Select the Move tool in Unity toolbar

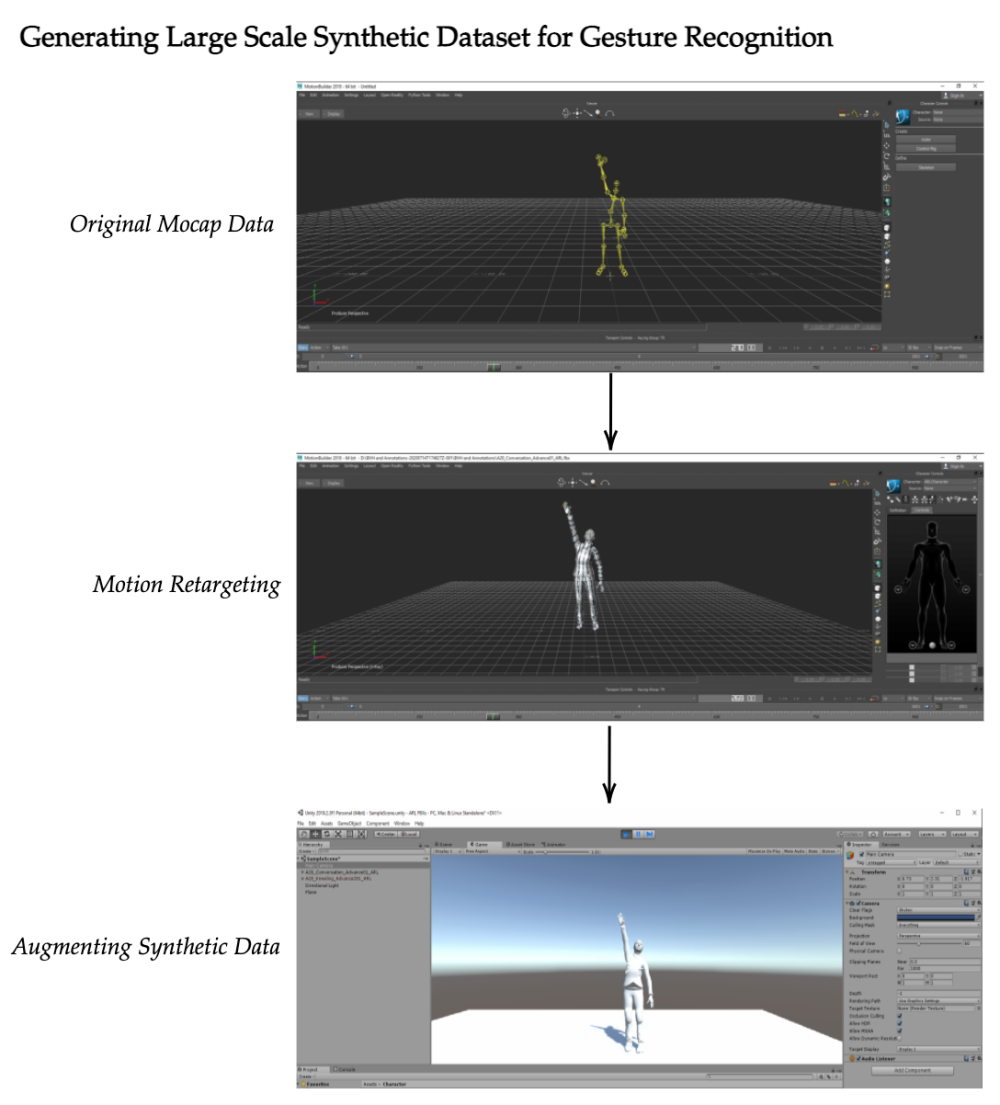(316, 833)
